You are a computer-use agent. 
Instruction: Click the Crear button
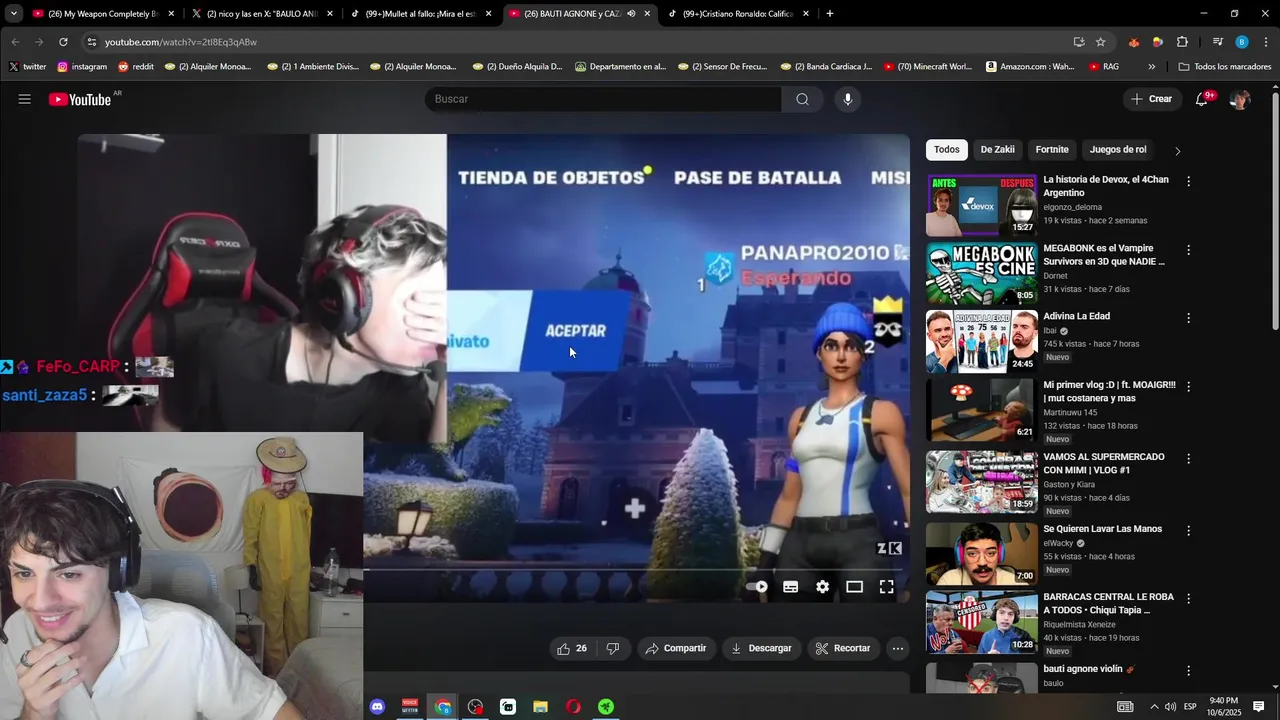pos(1151,99)
